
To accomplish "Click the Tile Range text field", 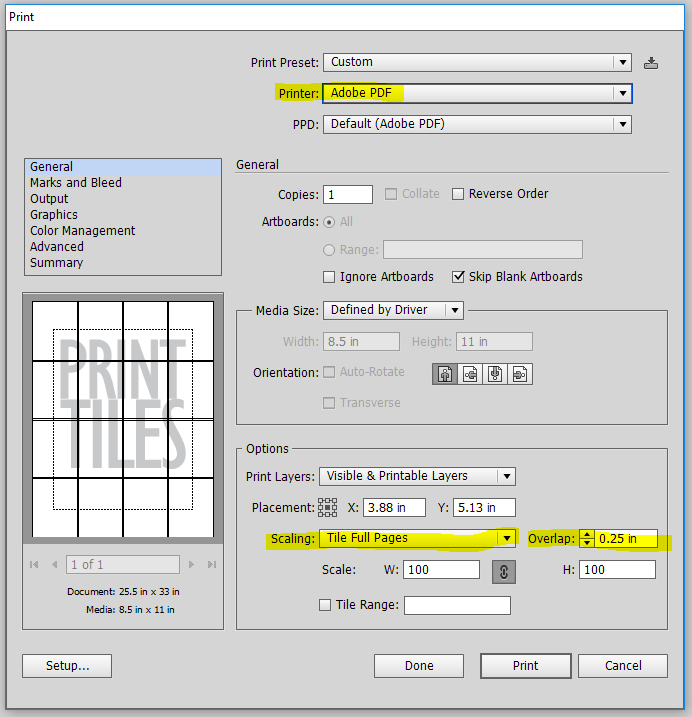I will [457, 605].
